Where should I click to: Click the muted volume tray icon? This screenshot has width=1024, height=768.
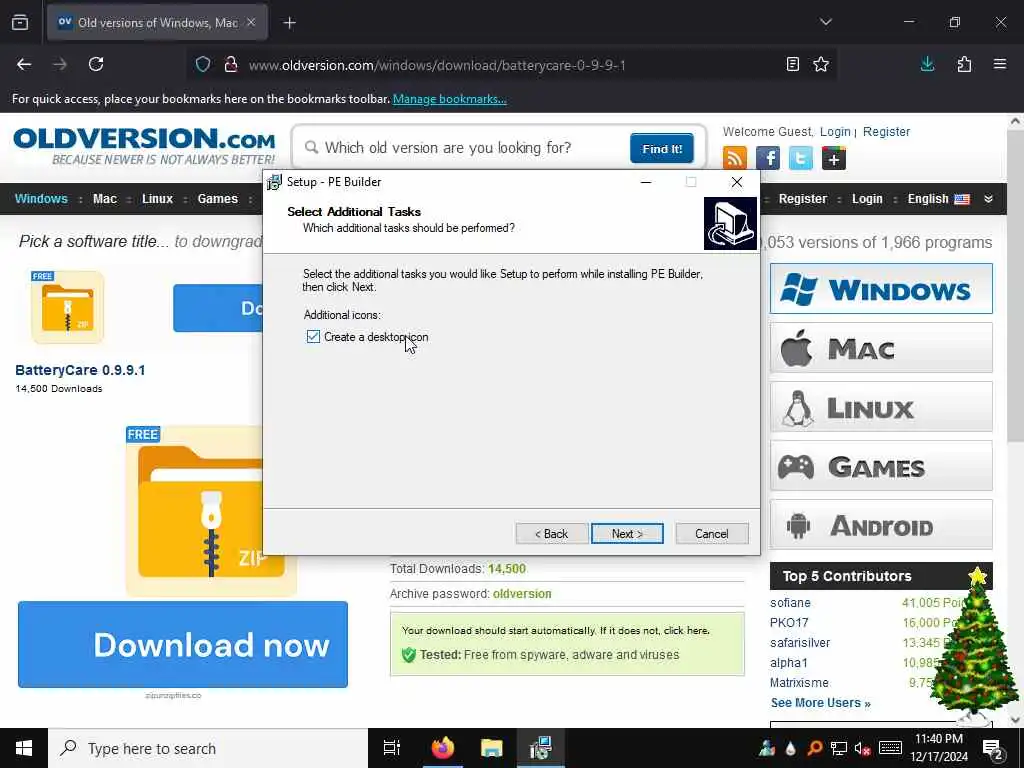862,748
